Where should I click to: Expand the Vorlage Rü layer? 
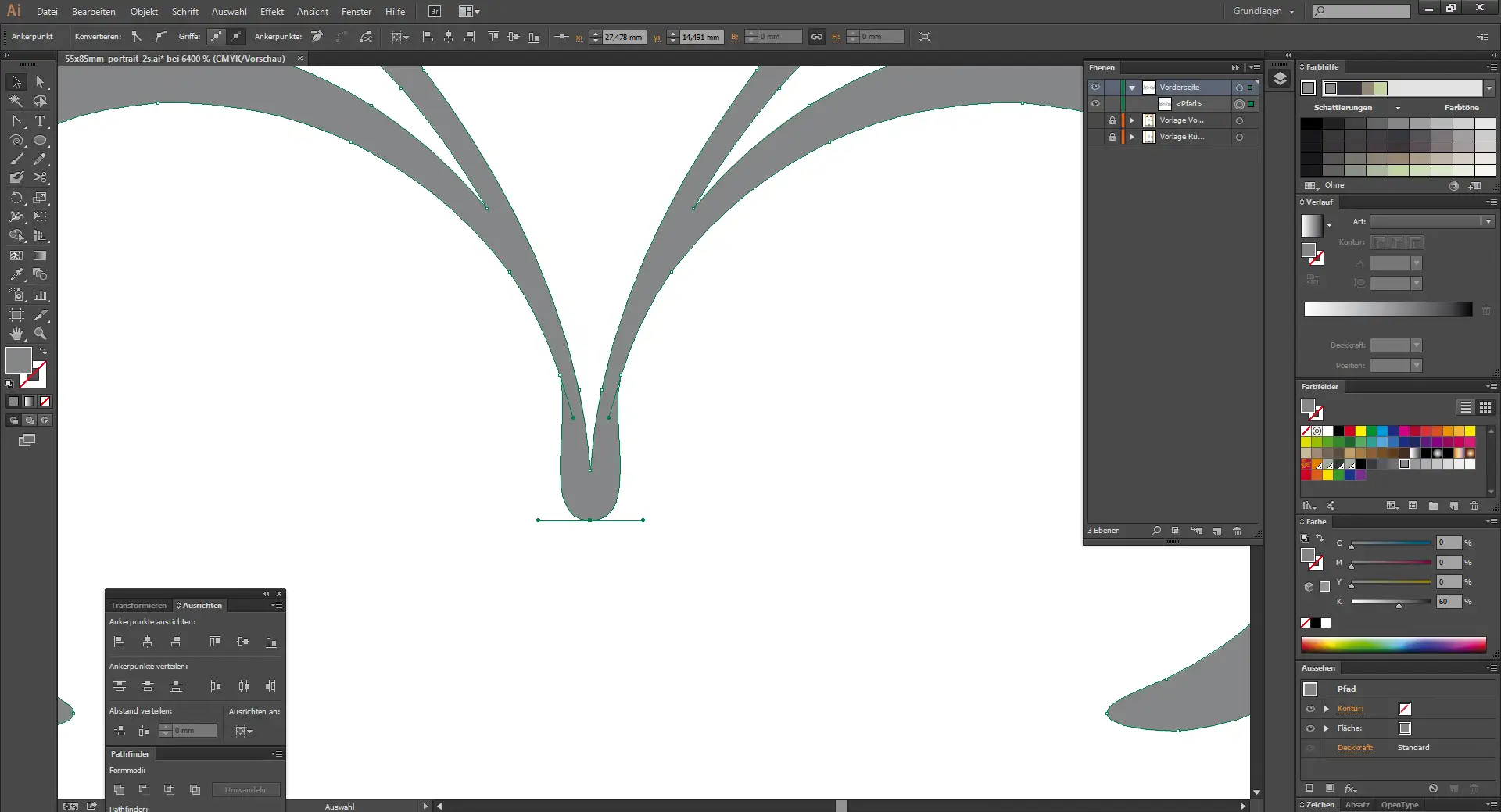click(x=1131, y=137)
